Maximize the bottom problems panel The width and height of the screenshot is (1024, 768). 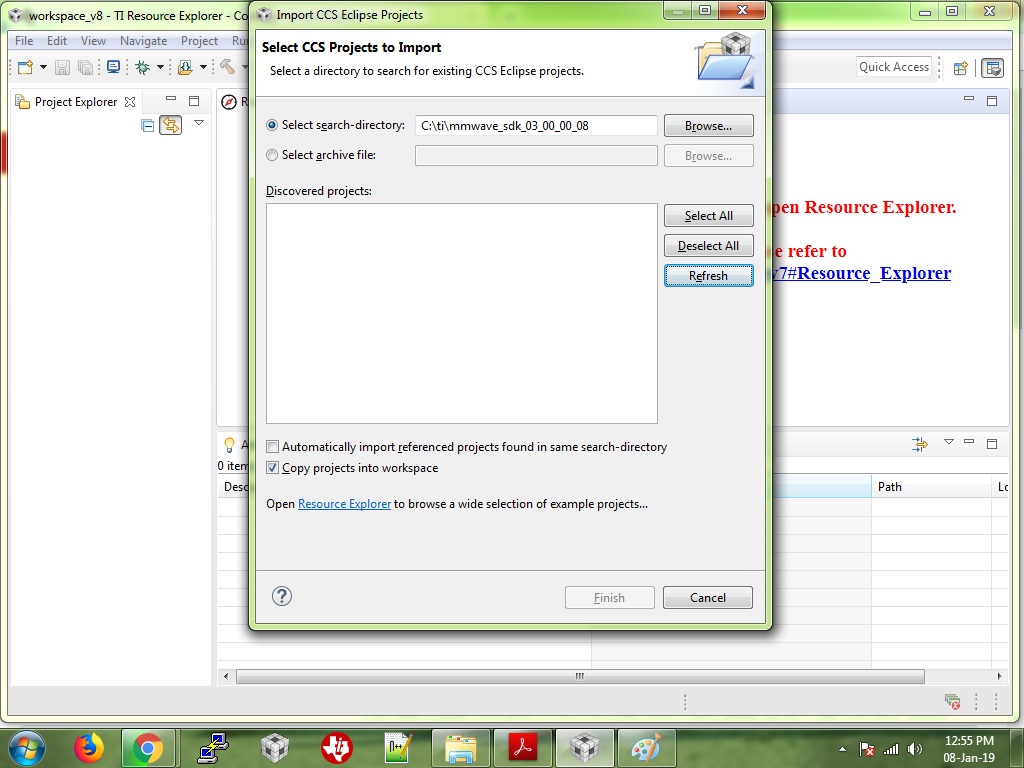[992, 443]
